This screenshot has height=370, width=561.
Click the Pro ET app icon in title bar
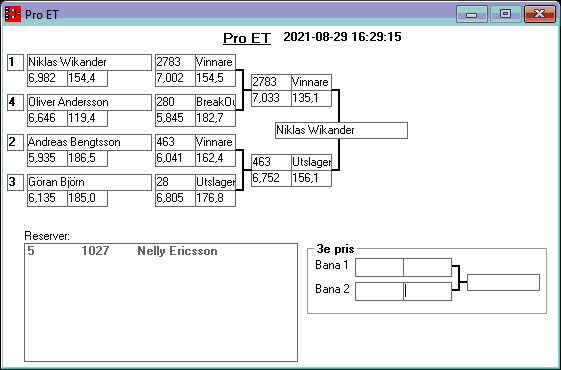click(x=13, y=14)
